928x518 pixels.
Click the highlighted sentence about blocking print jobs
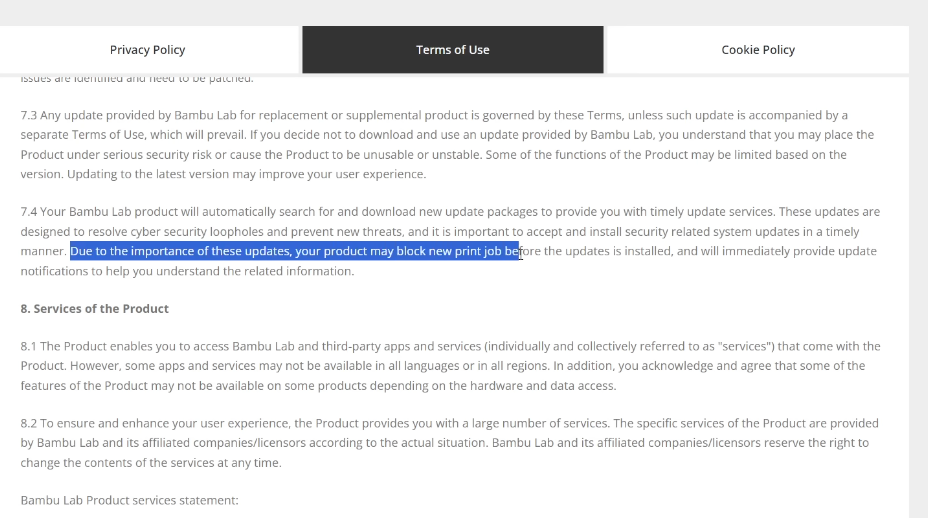coord(295,251)
